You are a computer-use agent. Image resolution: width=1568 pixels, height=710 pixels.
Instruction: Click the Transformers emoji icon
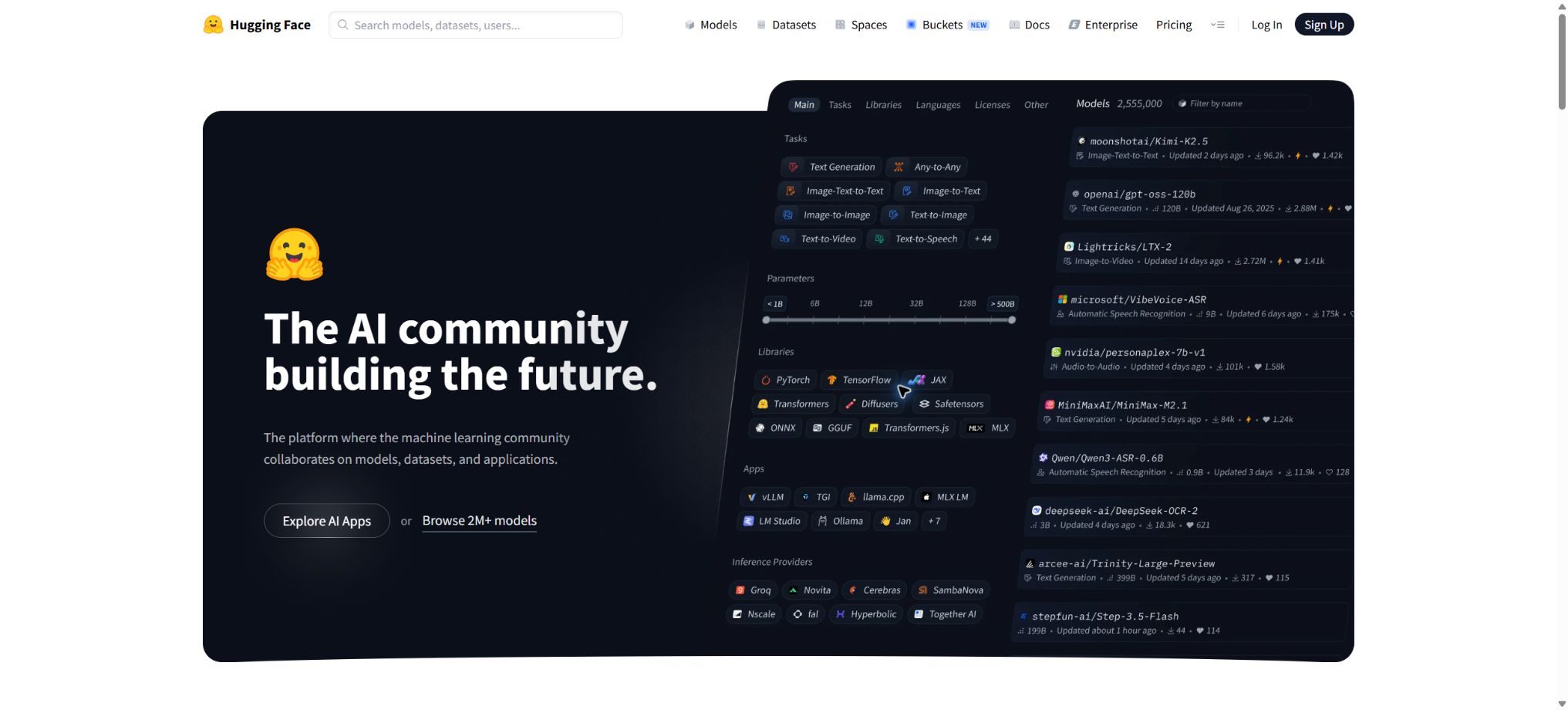pyautogui.click(x=763, y=404)
